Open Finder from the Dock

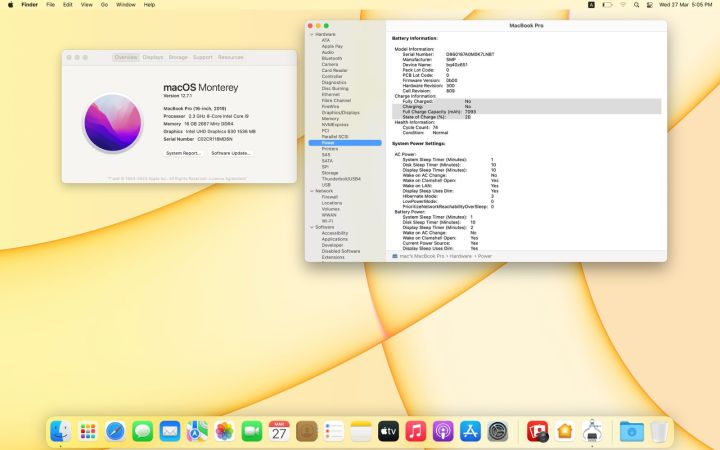61,431
